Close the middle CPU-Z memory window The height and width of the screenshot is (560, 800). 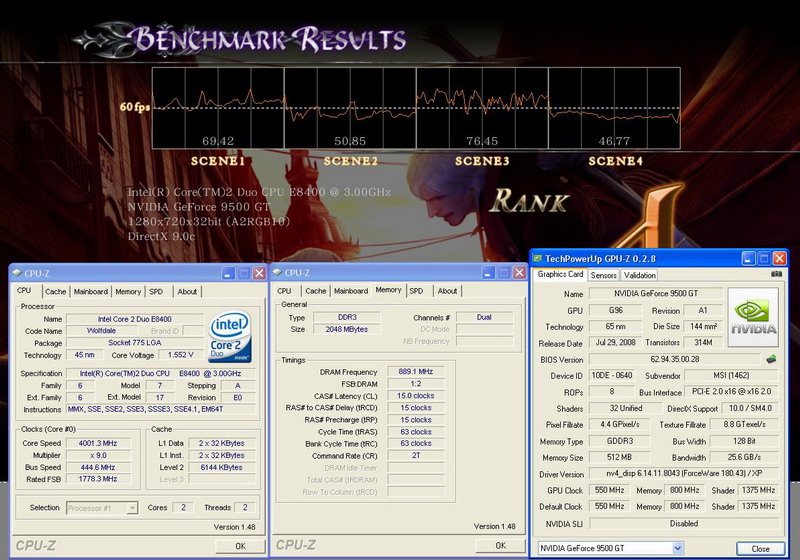tap(519, 272)
